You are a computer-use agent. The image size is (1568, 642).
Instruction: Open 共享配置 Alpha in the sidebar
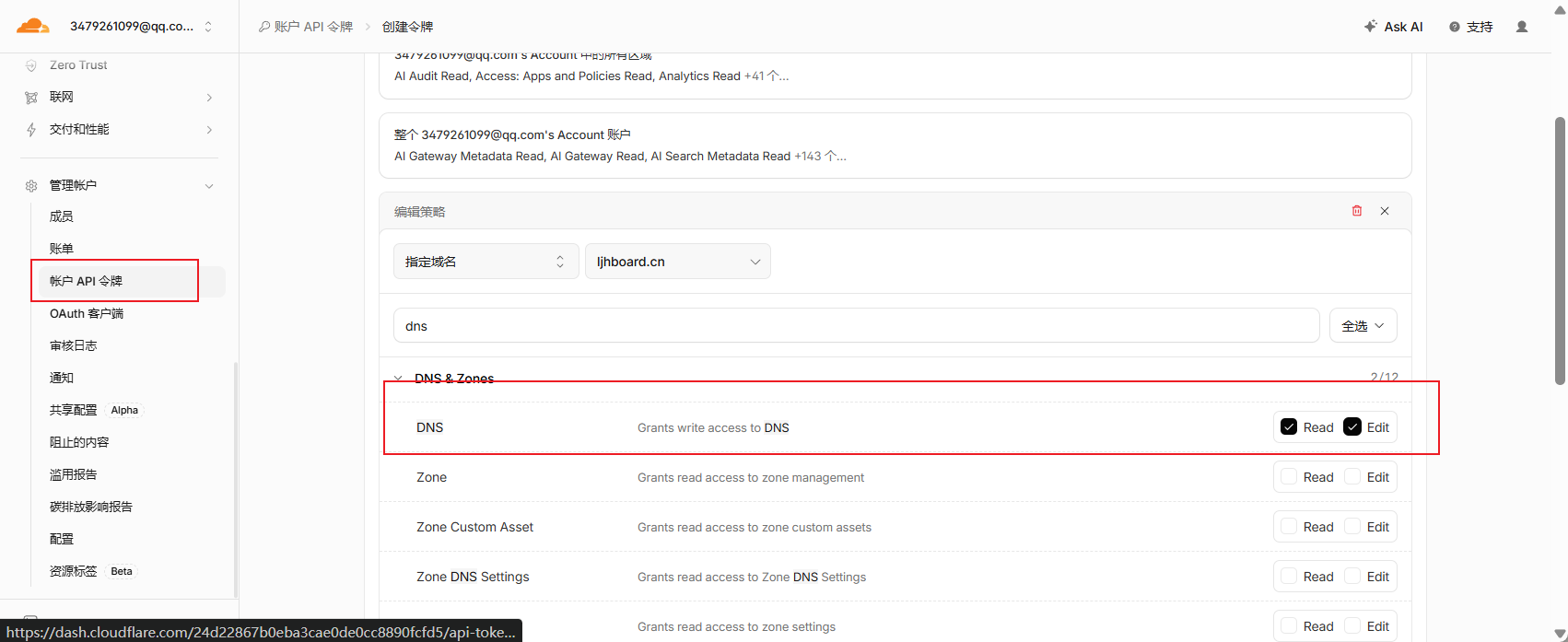click(96, 410)
